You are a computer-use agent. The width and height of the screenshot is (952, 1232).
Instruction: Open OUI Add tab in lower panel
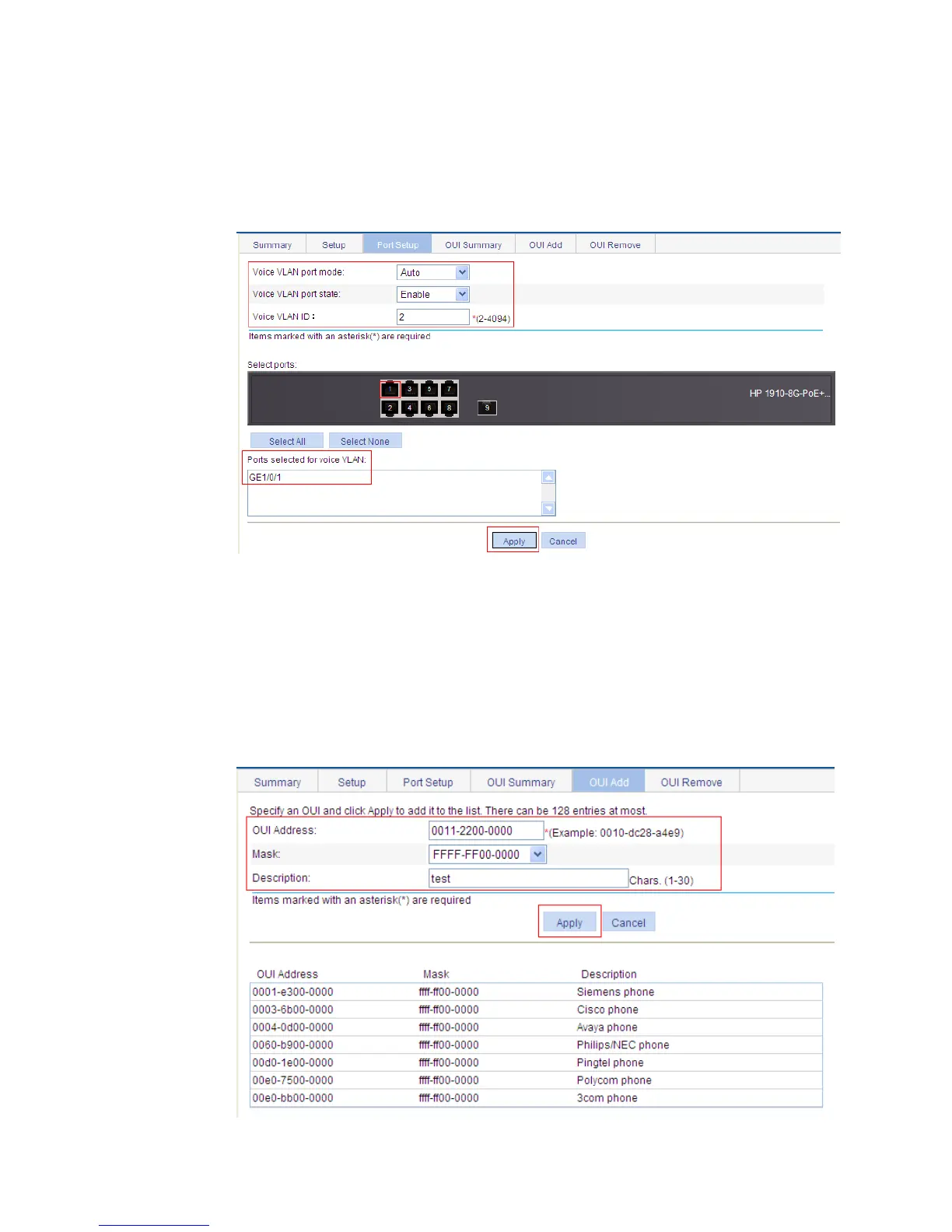tap(609, 782)
